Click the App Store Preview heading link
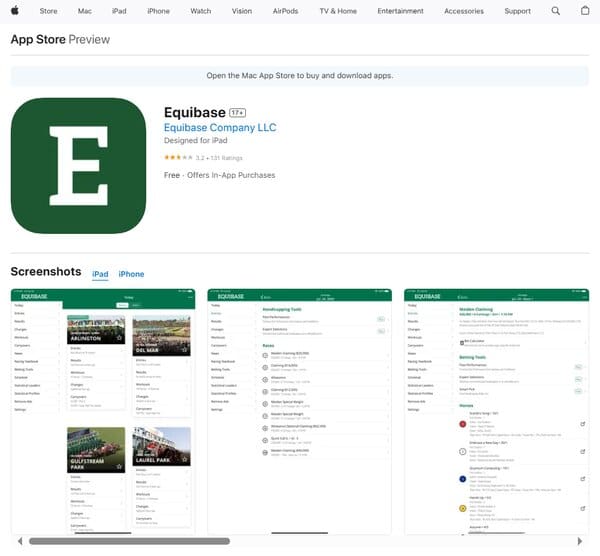This screenshot has width=600, height=556. (x=60, y=39)
